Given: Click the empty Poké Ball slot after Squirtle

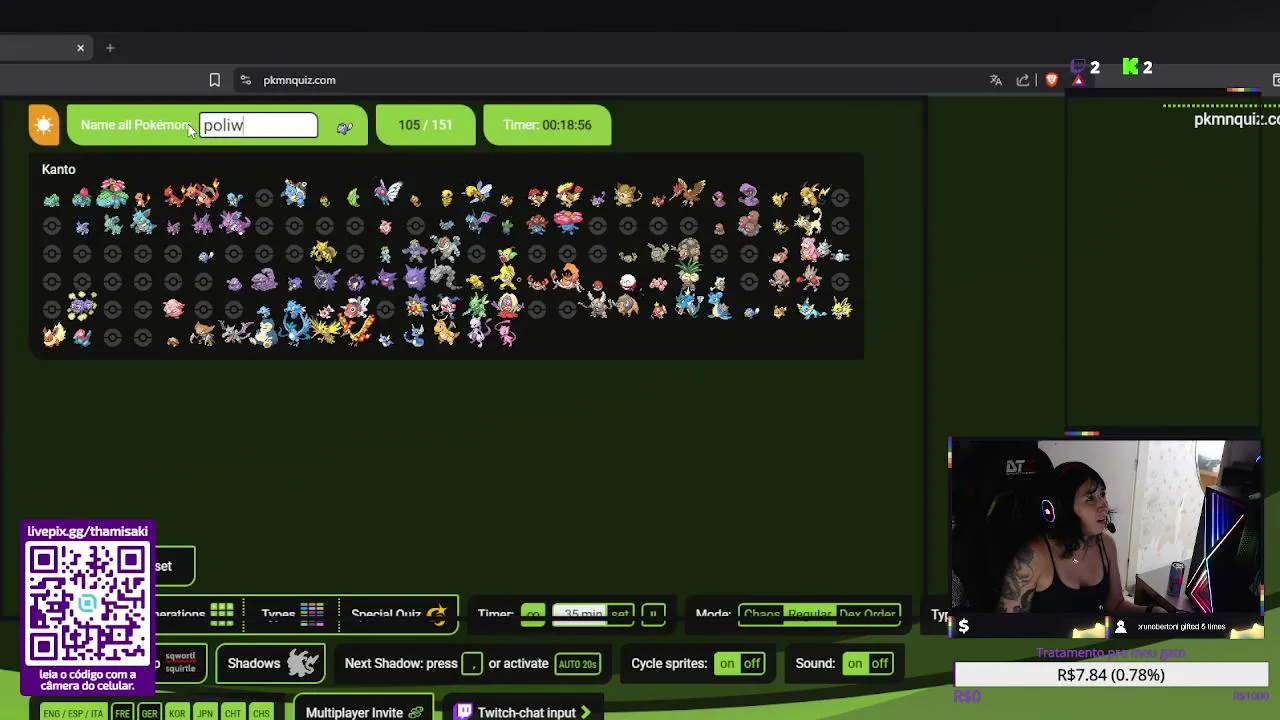Looking at the screenshot, I should [264, 199].
